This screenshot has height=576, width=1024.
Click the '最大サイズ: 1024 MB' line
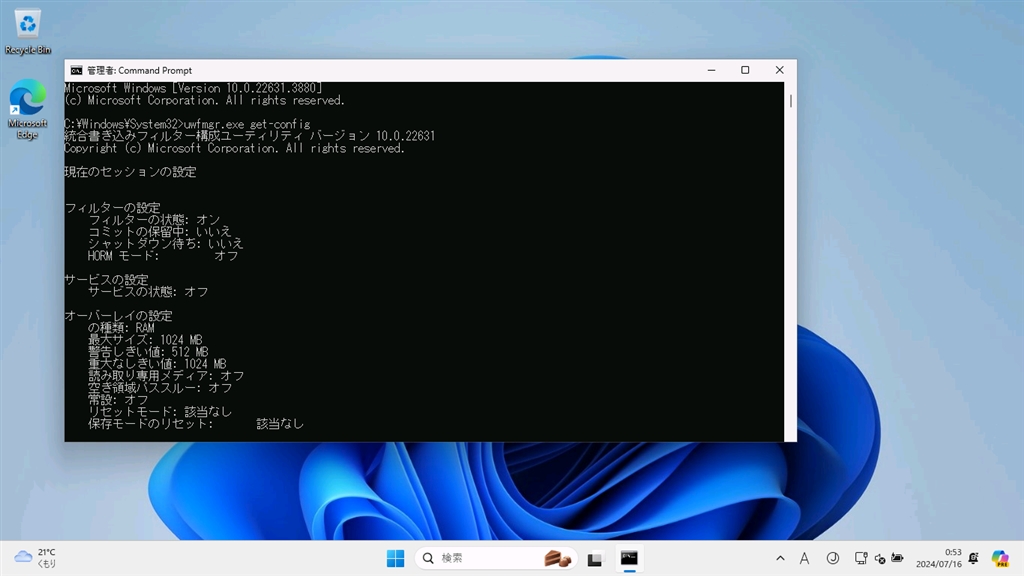tap(146, 340)
